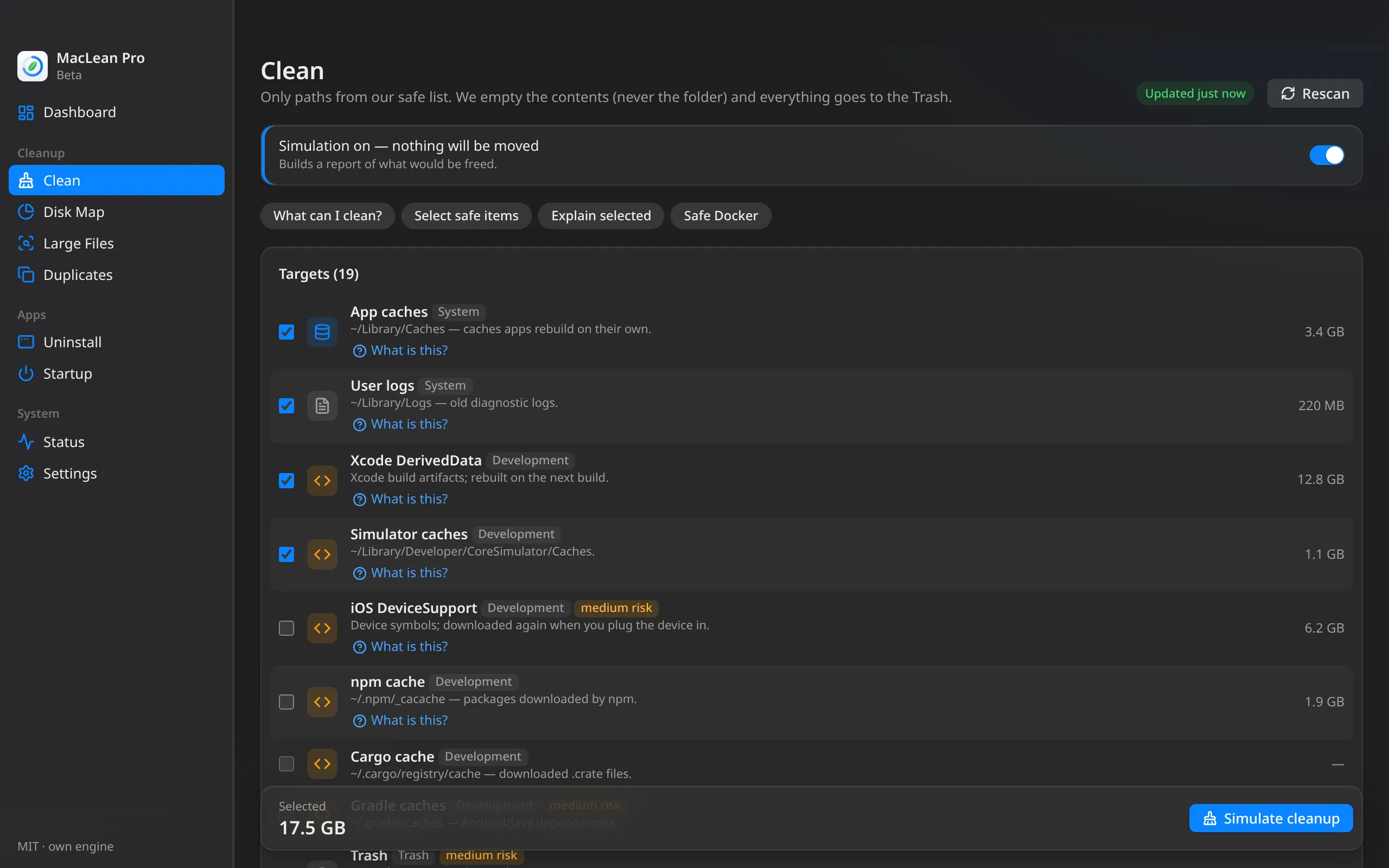Open What is this? for Simulator caches
1389x868 pixels.
click(400, 573)
